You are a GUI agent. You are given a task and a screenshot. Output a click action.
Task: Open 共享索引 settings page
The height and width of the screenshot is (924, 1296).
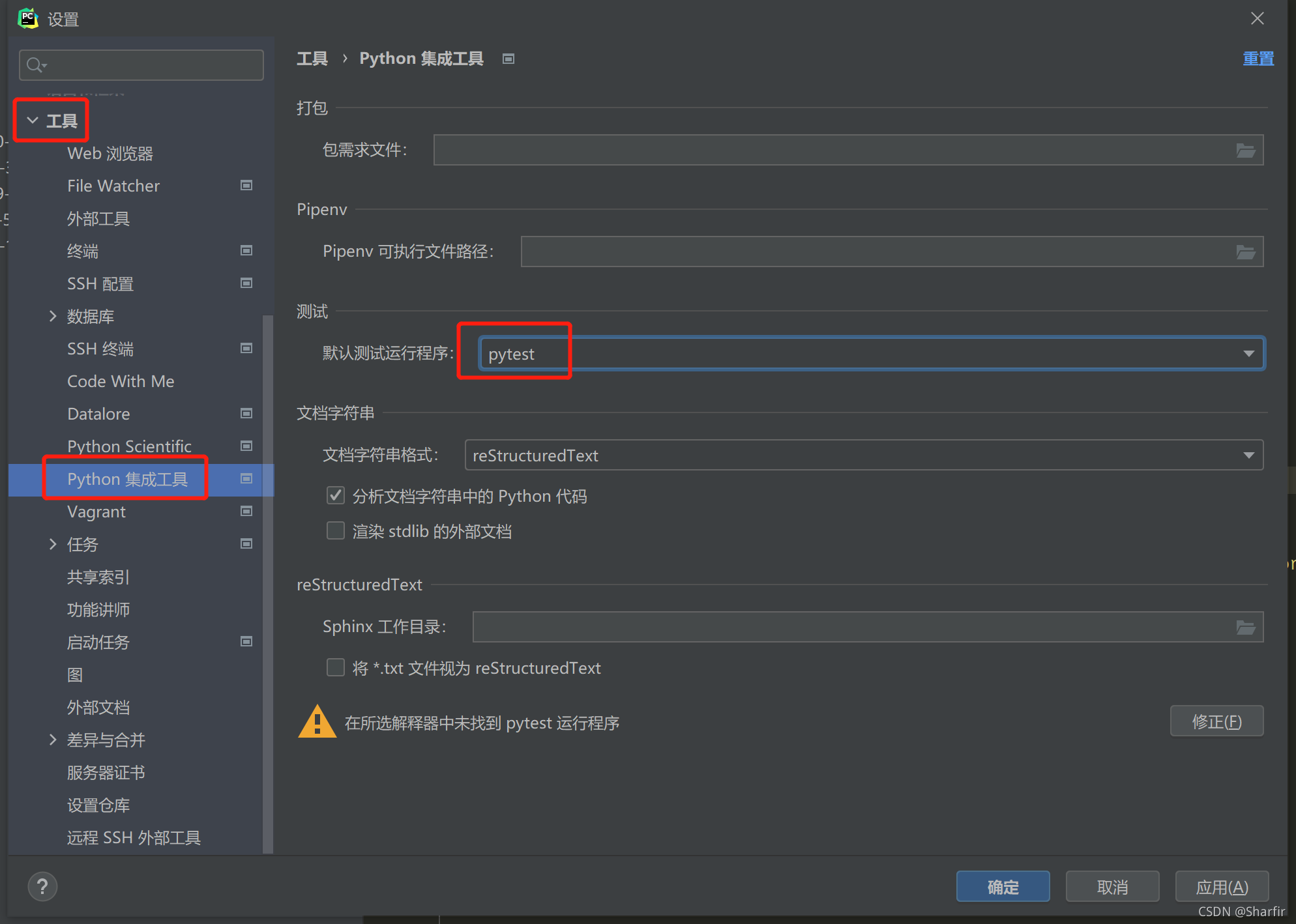point(98,577)
